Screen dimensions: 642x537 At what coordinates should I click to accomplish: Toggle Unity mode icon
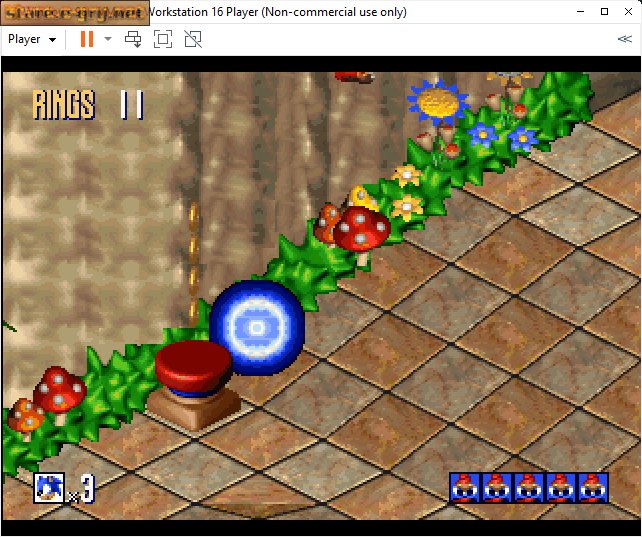(193, 39)
